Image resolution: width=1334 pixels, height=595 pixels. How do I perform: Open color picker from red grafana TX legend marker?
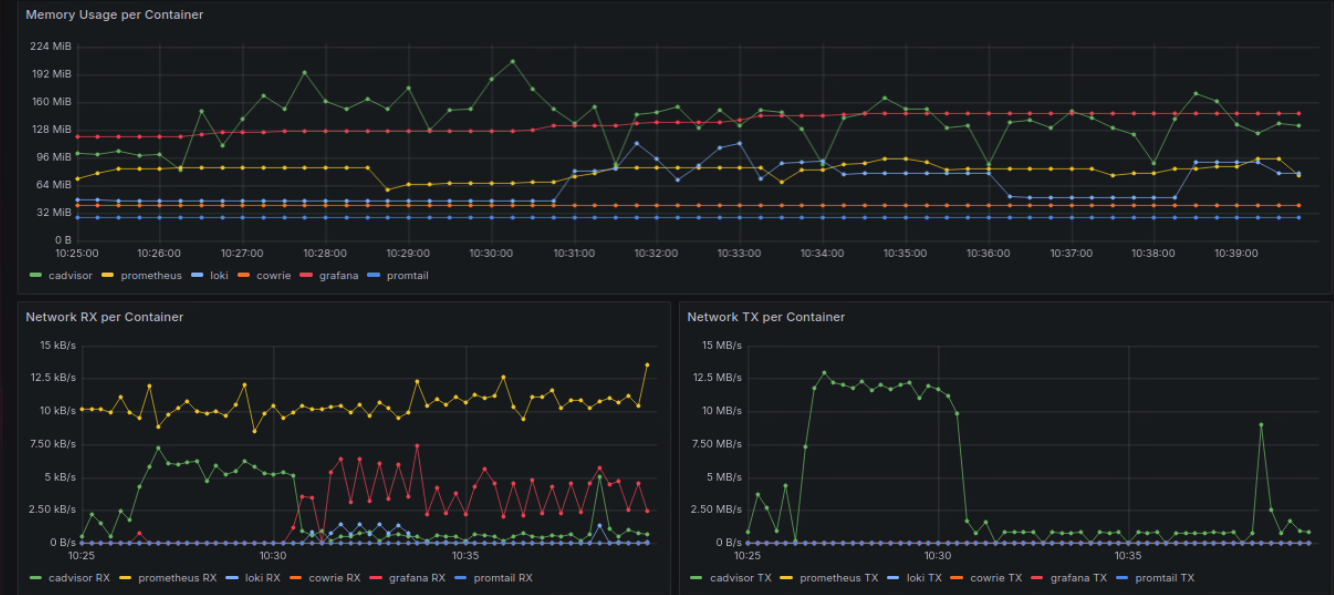[x=1038, y=578]
